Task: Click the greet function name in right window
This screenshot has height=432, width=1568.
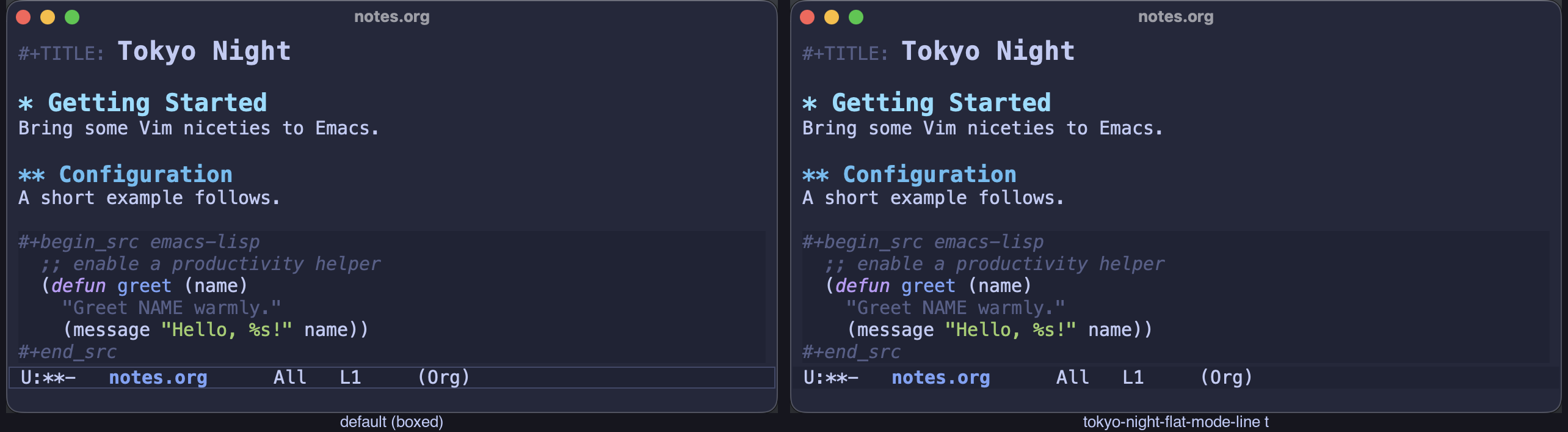Action: (x=928, y=286)
